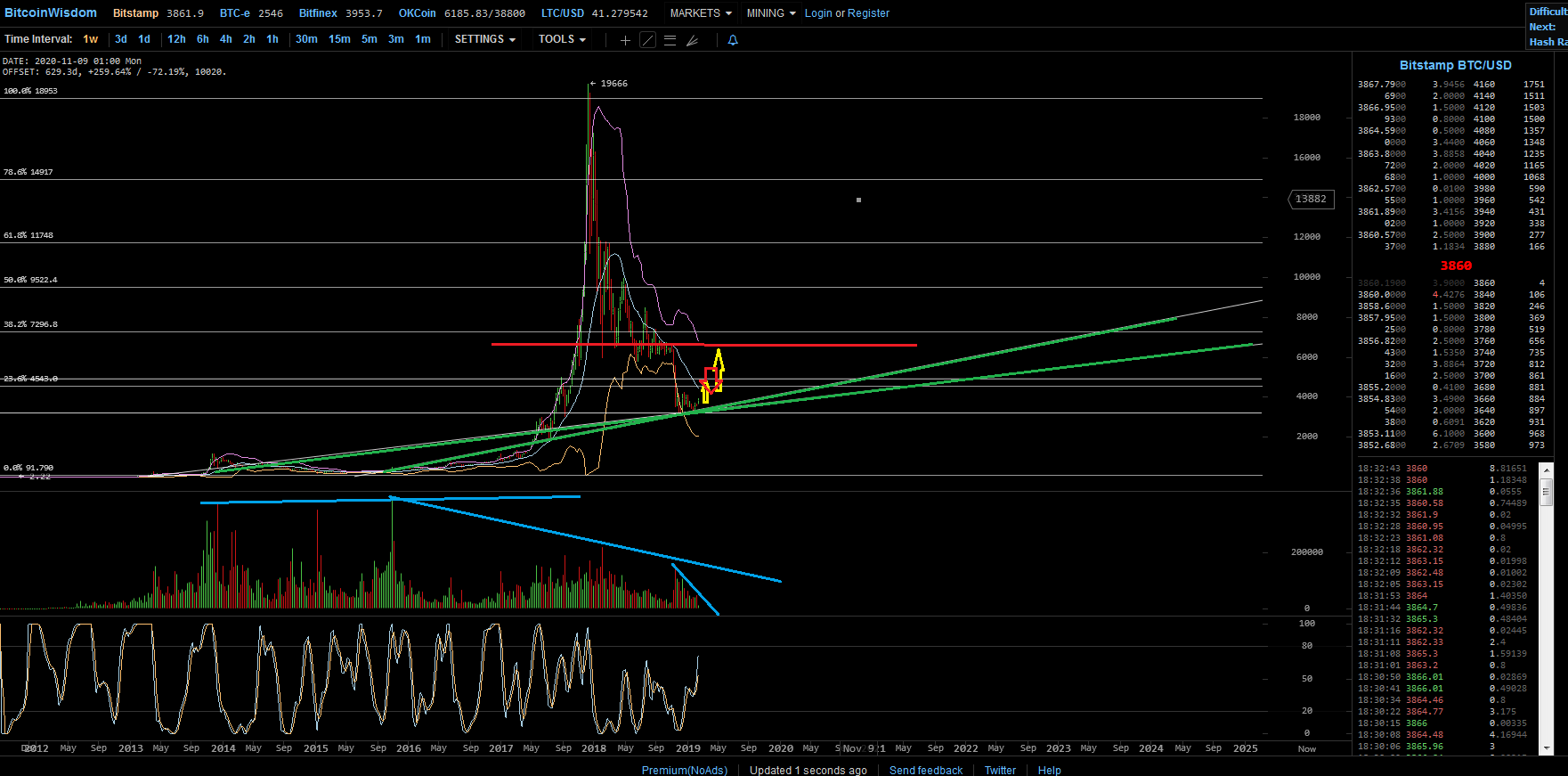Open the MINING dropdown menu
Screen dimensions: 1568x776
pos(771,13)
